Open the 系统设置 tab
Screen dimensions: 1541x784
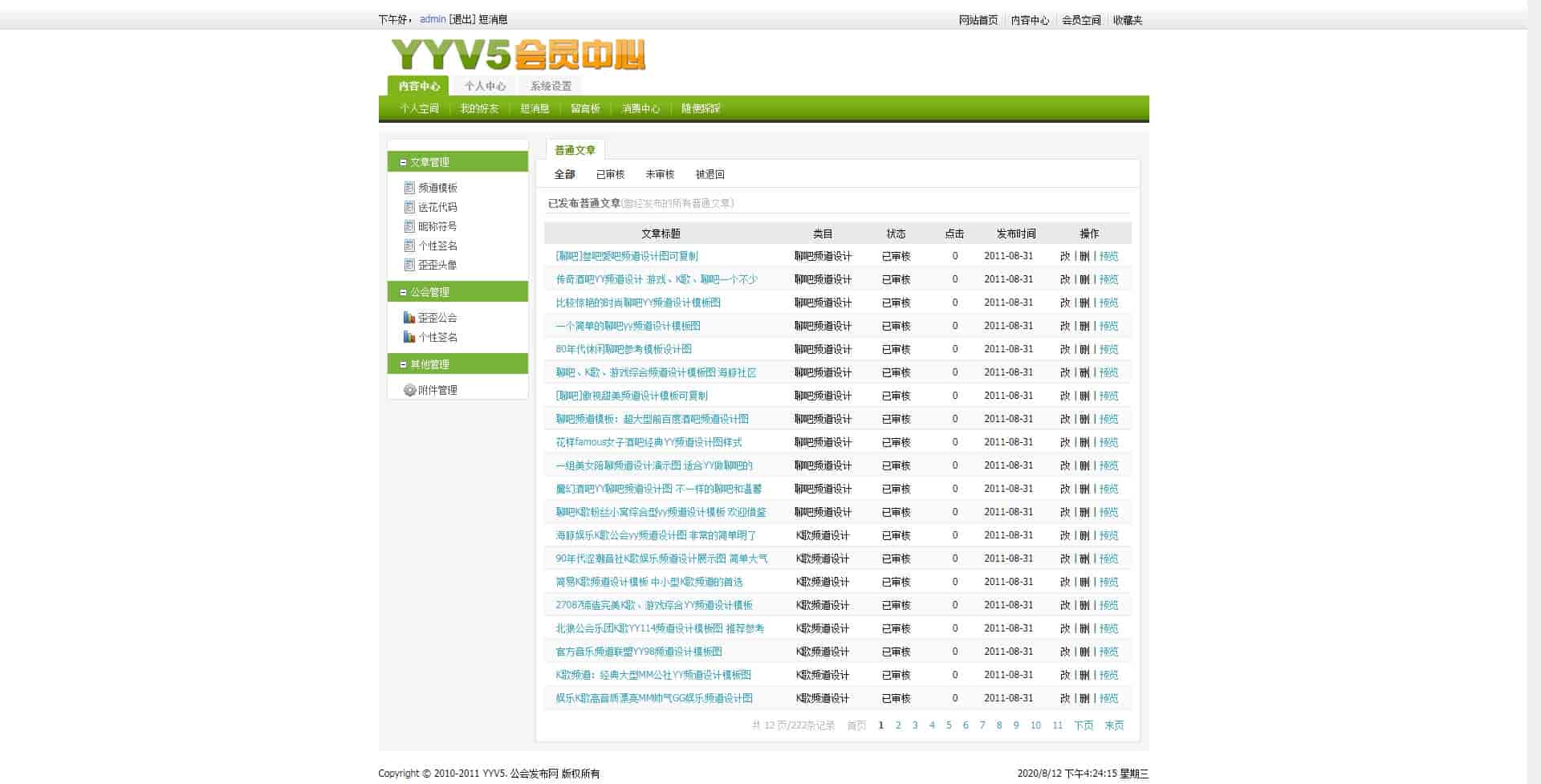coord(551,86)
